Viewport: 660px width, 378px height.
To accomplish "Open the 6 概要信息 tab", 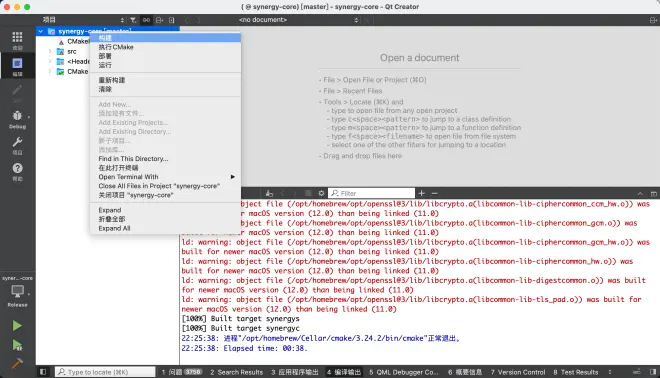I will [465, 372].
